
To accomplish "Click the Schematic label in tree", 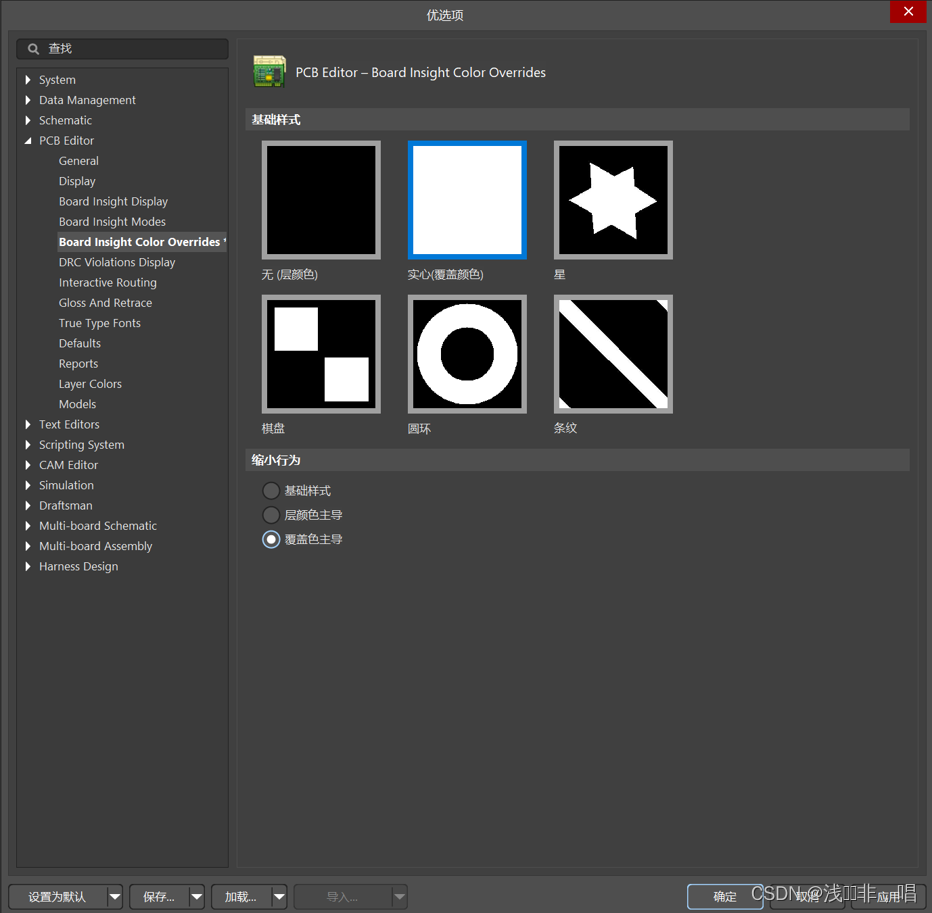I will pyautogui.click(x=65, y=120).
